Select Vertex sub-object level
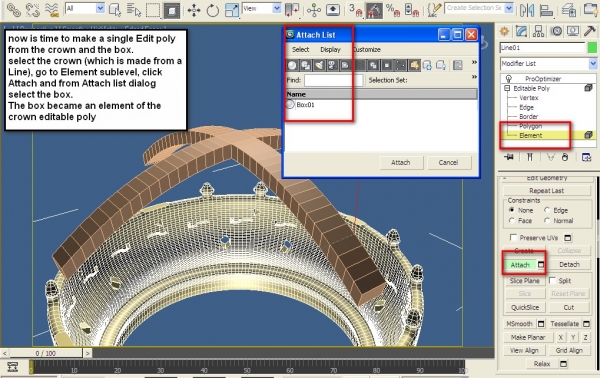This screenshot has width=600, height=378. [528, 98]
